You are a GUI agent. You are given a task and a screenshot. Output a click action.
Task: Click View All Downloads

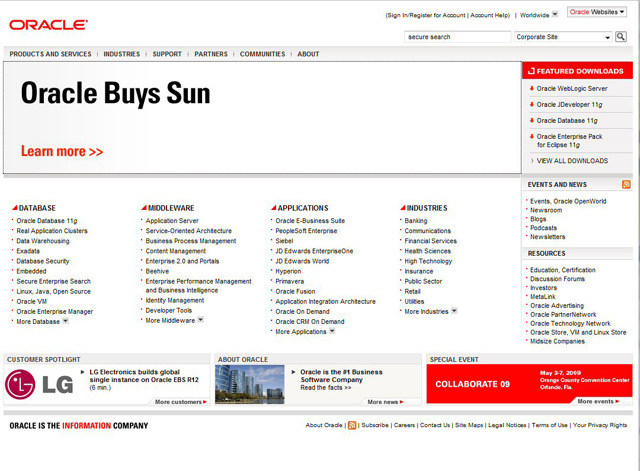(x=572, y=161)
